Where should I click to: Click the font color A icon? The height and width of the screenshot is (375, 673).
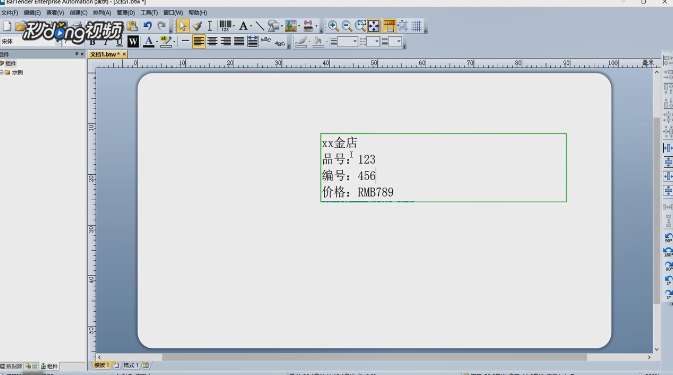149,42
